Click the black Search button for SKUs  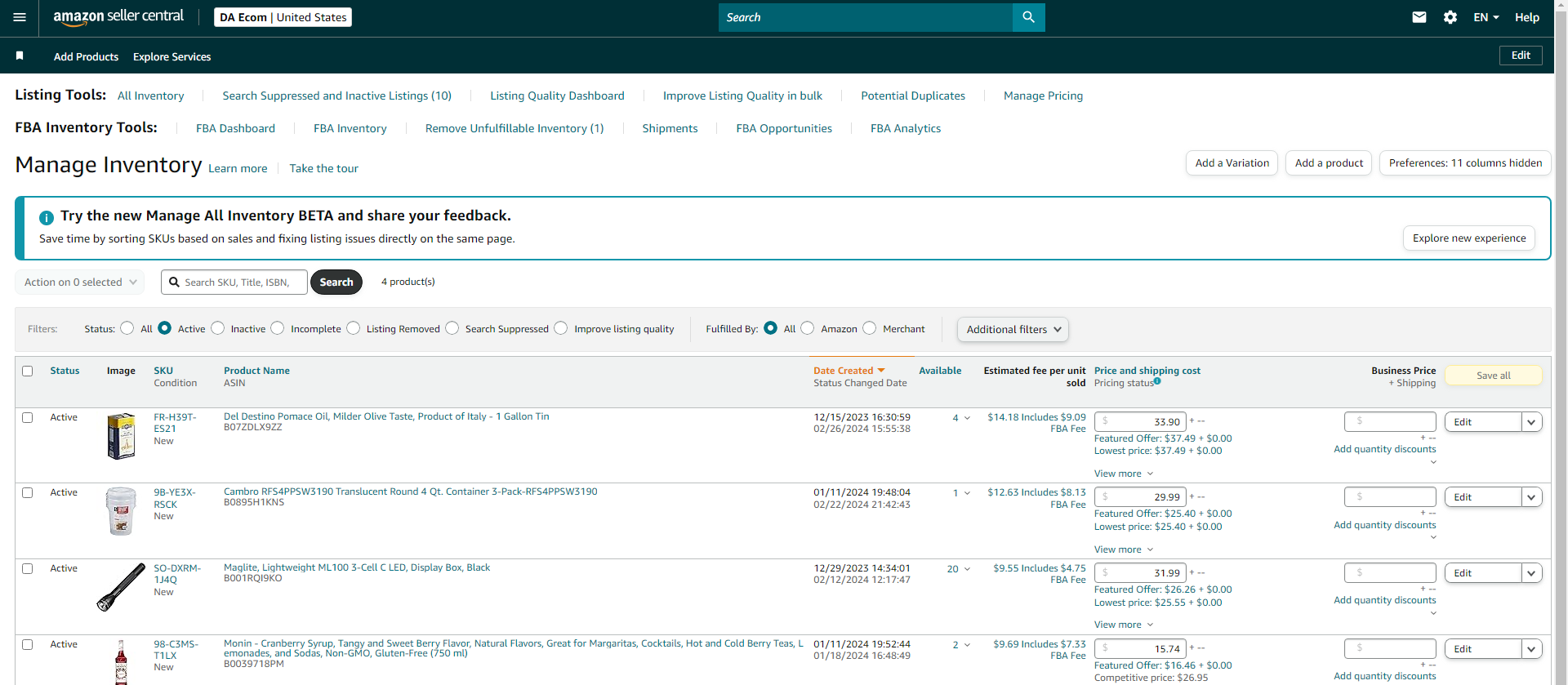(336, 282)
